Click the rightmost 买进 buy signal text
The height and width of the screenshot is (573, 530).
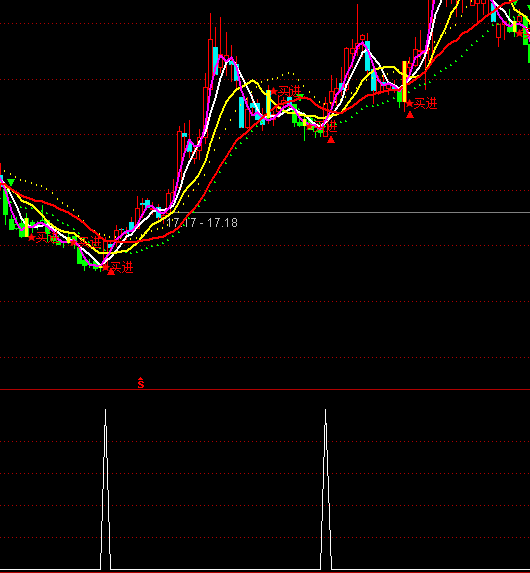(x=425, y=104)
